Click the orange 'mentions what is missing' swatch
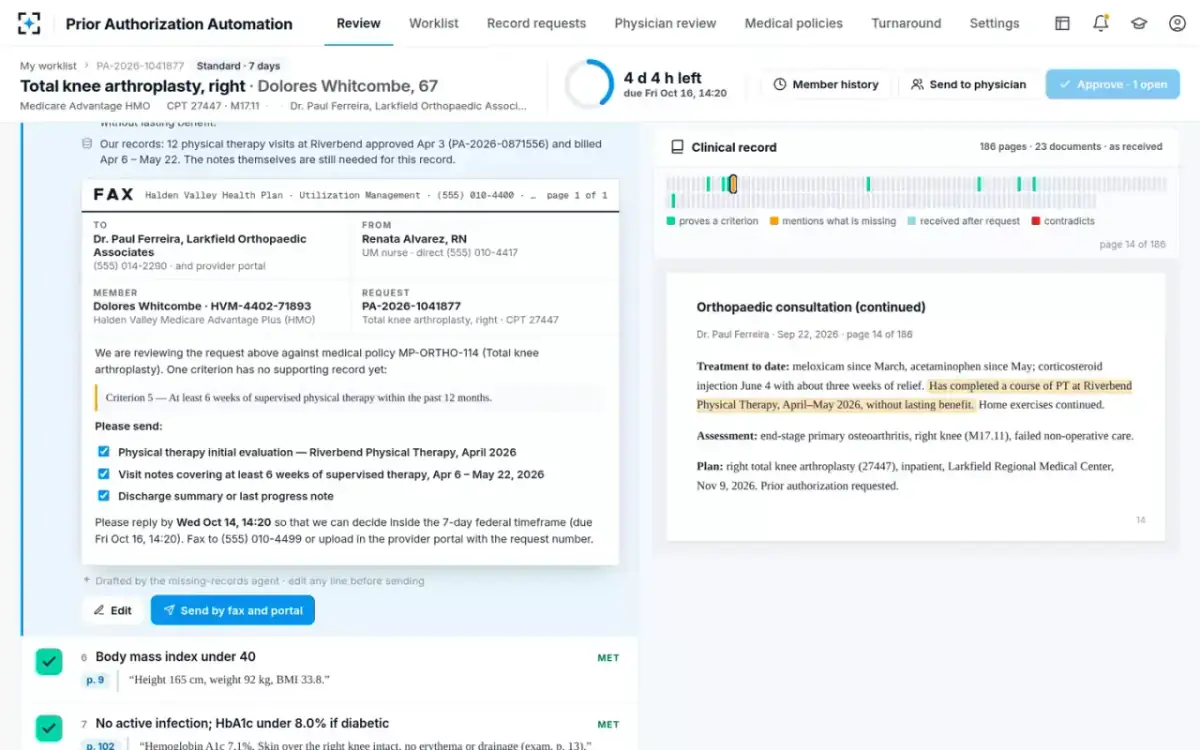The height and width of the screenshot is (750, 1200). point(774,221)
